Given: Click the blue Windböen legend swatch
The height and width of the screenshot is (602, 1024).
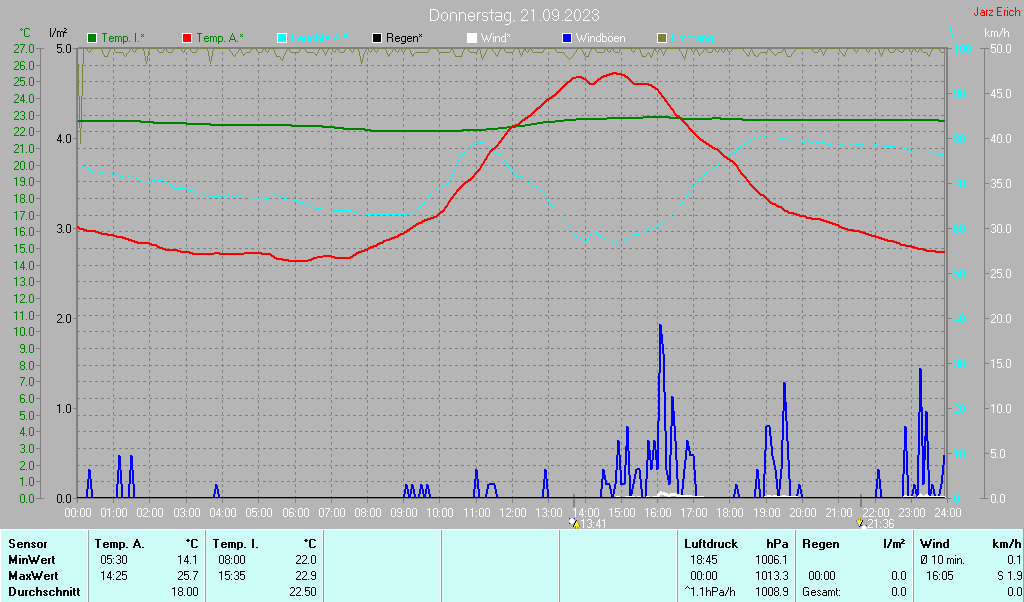Looking at the screenshot, I should pyautogui.click(x=567, y=39).
